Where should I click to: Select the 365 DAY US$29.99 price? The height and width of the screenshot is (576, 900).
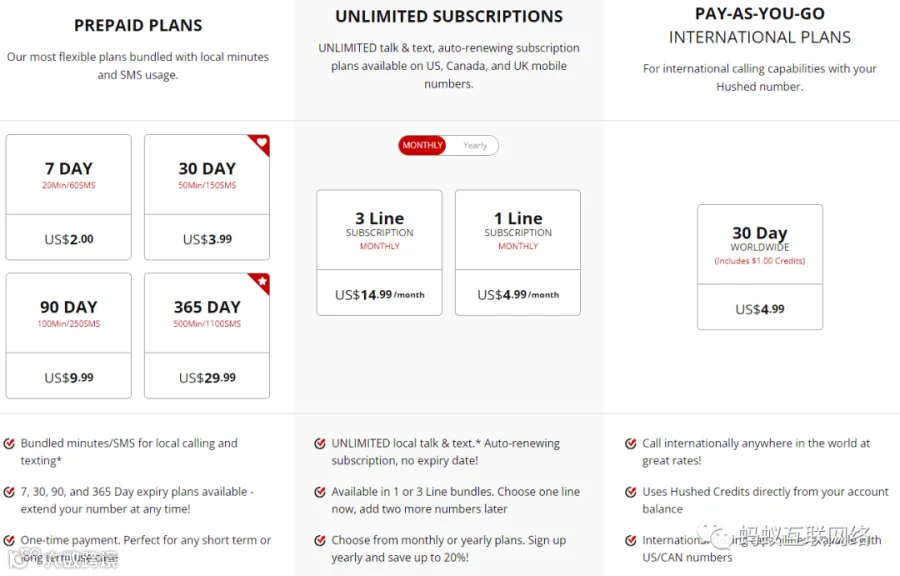pos(207,377)
